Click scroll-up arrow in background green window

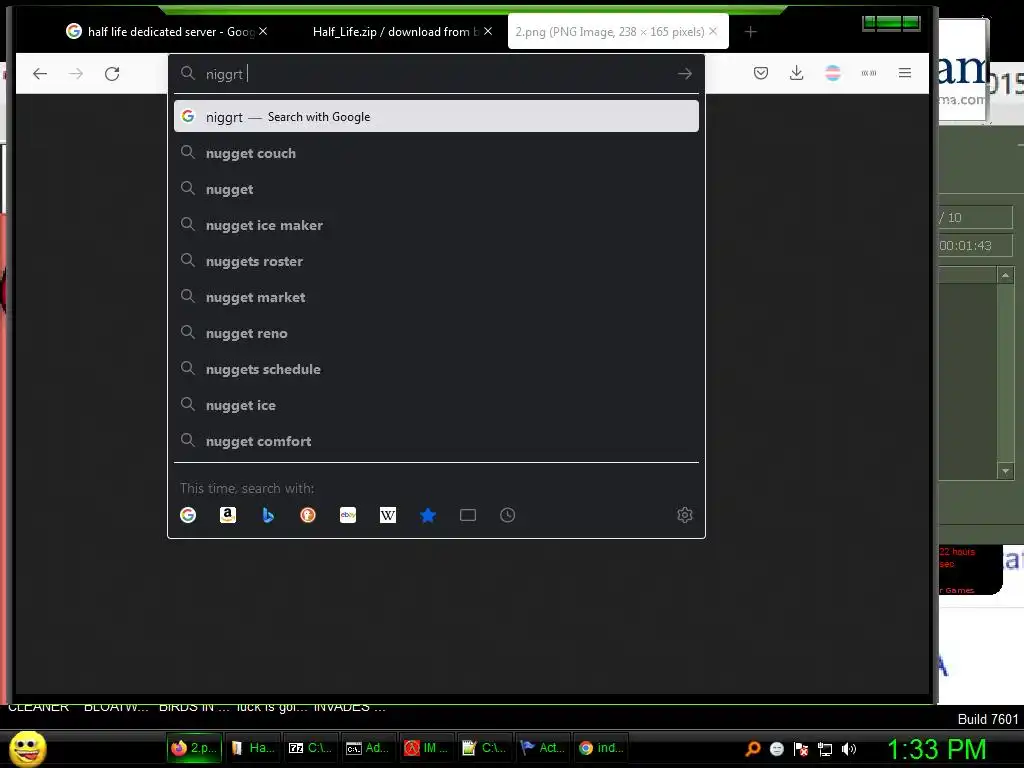pos(1005,276)
